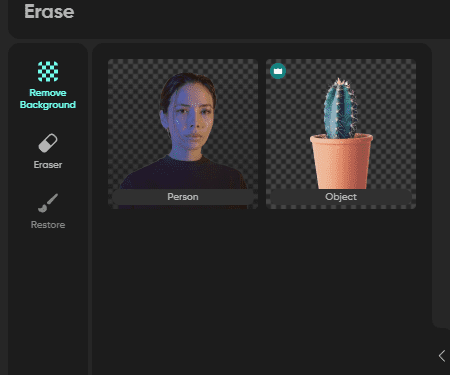Click the Object label button
This screenshot has width=450, height=375.
pyautogui.click(x=341, y=197)
